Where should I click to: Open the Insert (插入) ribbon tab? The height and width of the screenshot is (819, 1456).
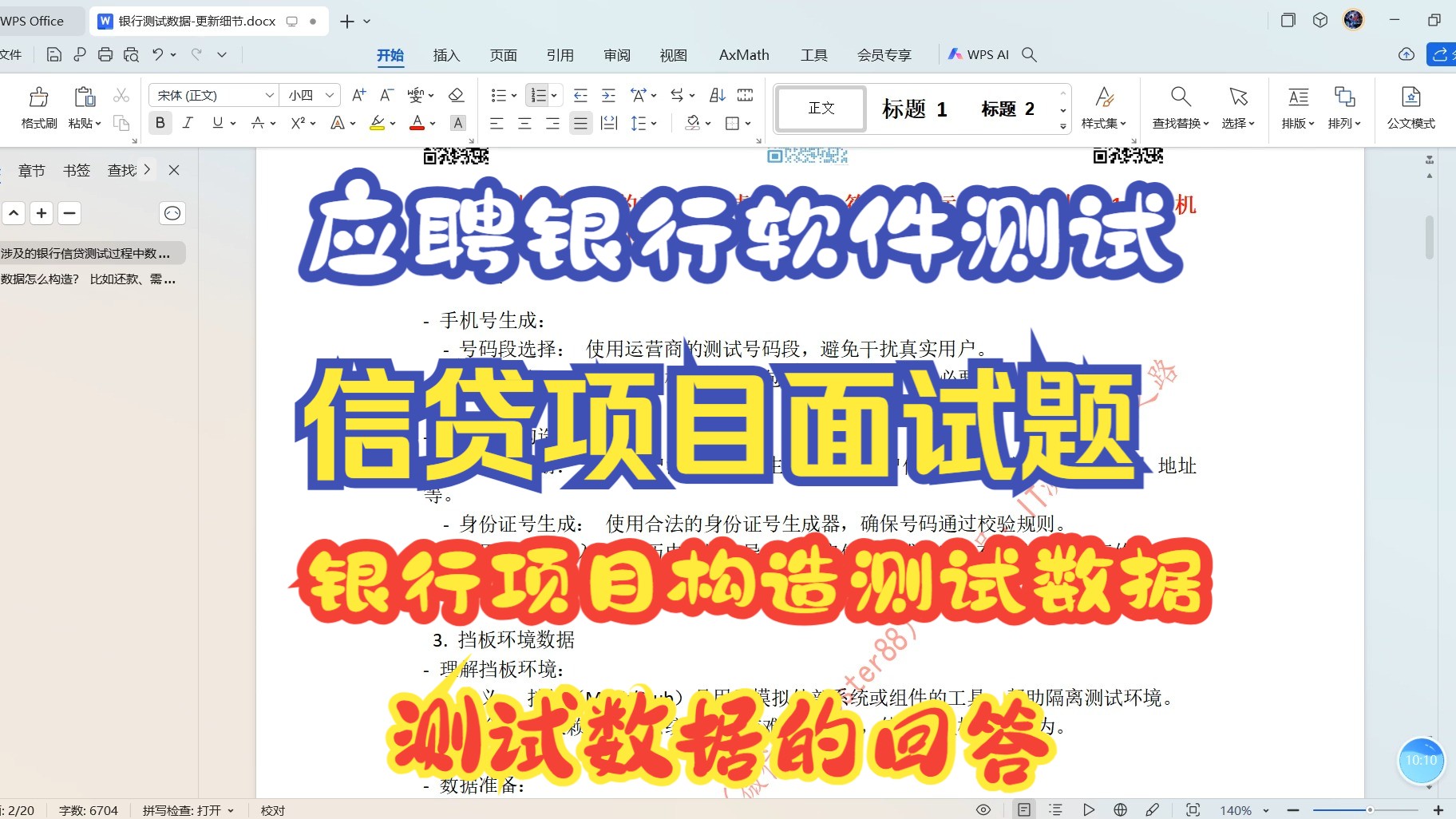[x=447, y=54]
